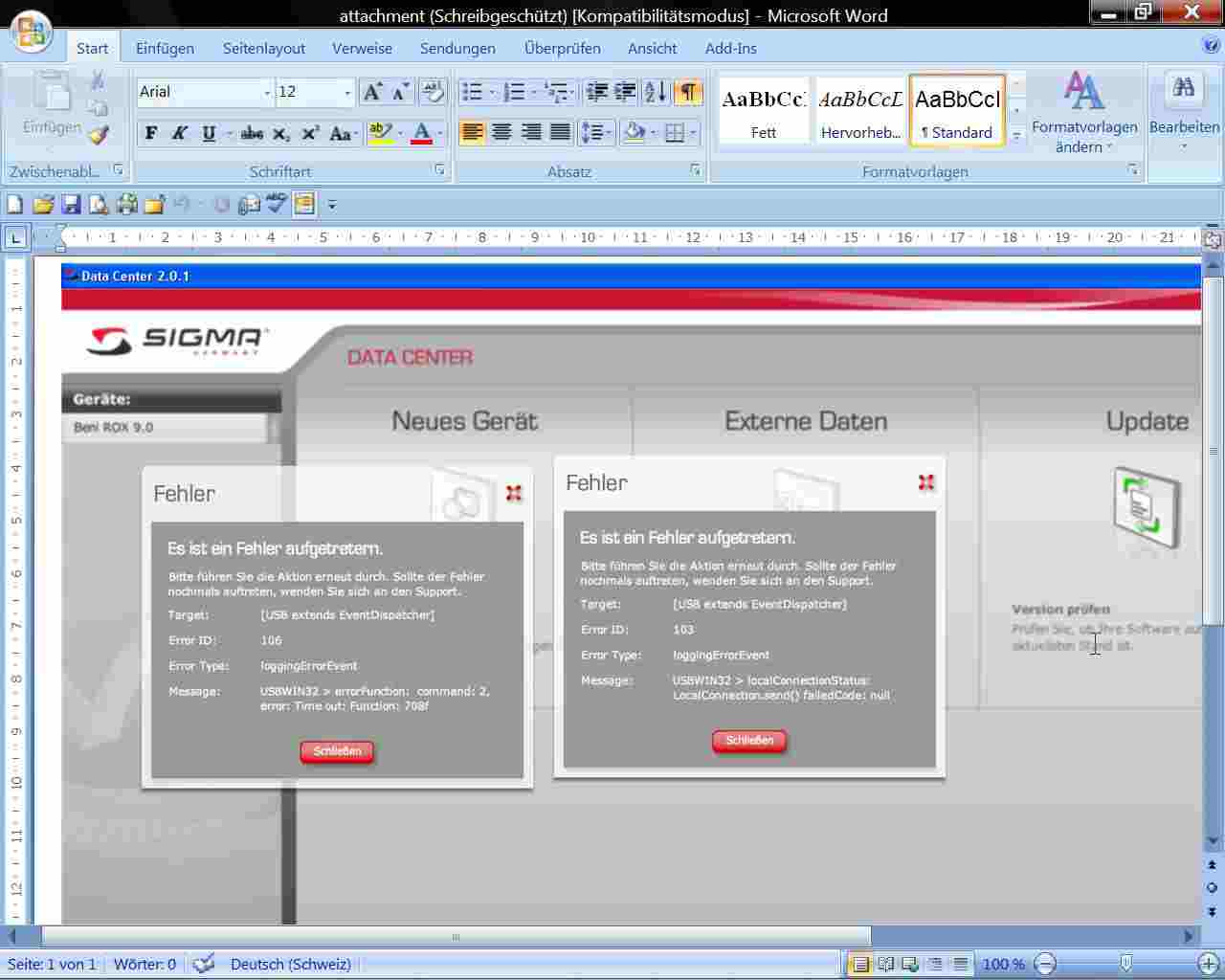Click the zoom slider handle
The width and height of the screenshot is (1225, 980).
[1126, 964]
